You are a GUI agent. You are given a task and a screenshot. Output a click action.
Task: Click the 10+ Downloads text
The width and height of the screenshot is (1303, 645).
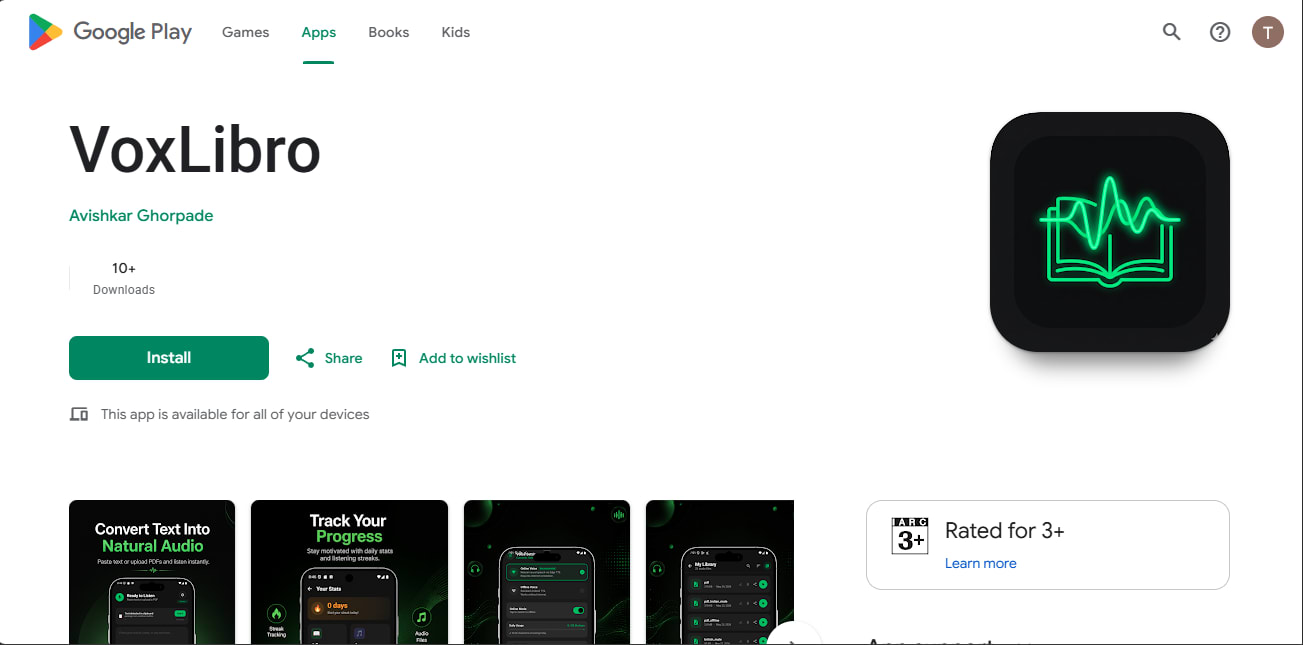click(x=124, y=278)
